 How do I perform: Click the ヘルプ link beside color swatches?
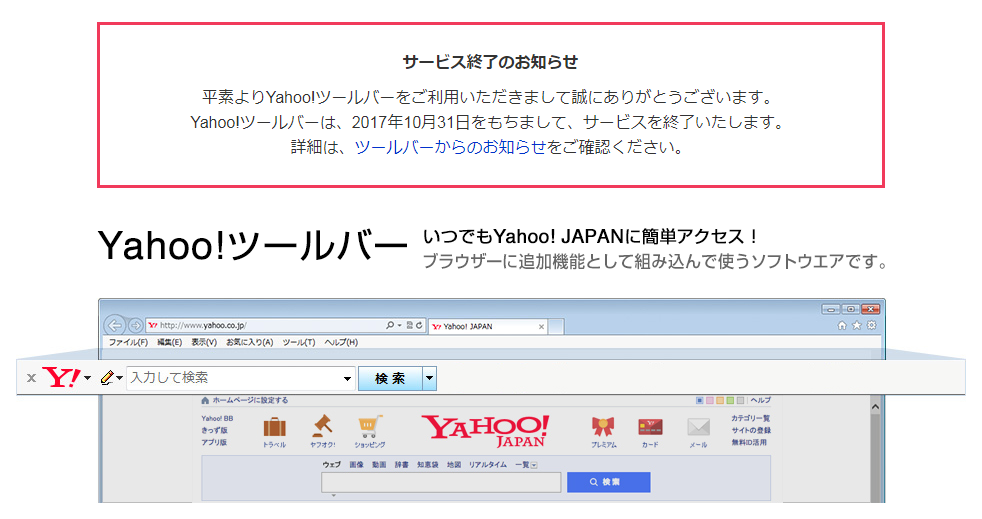pyautogui.click(x=761, y=400)
